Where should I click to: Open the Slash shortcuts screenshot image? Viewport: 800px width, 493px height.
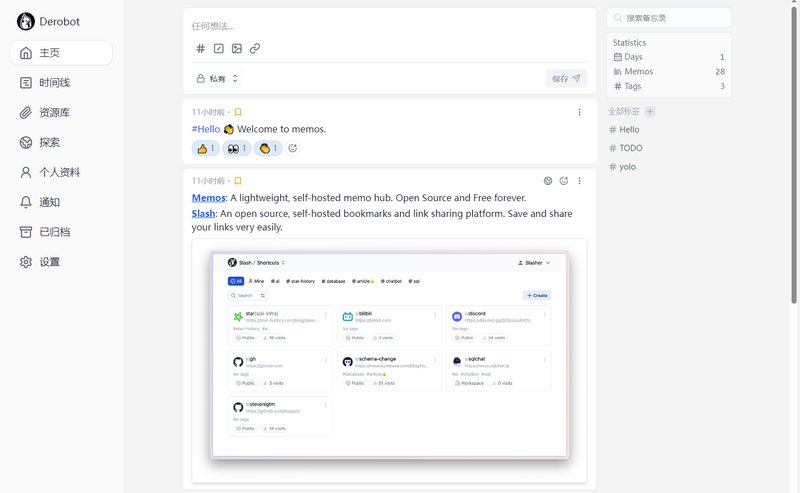click(x=389, y=357)
